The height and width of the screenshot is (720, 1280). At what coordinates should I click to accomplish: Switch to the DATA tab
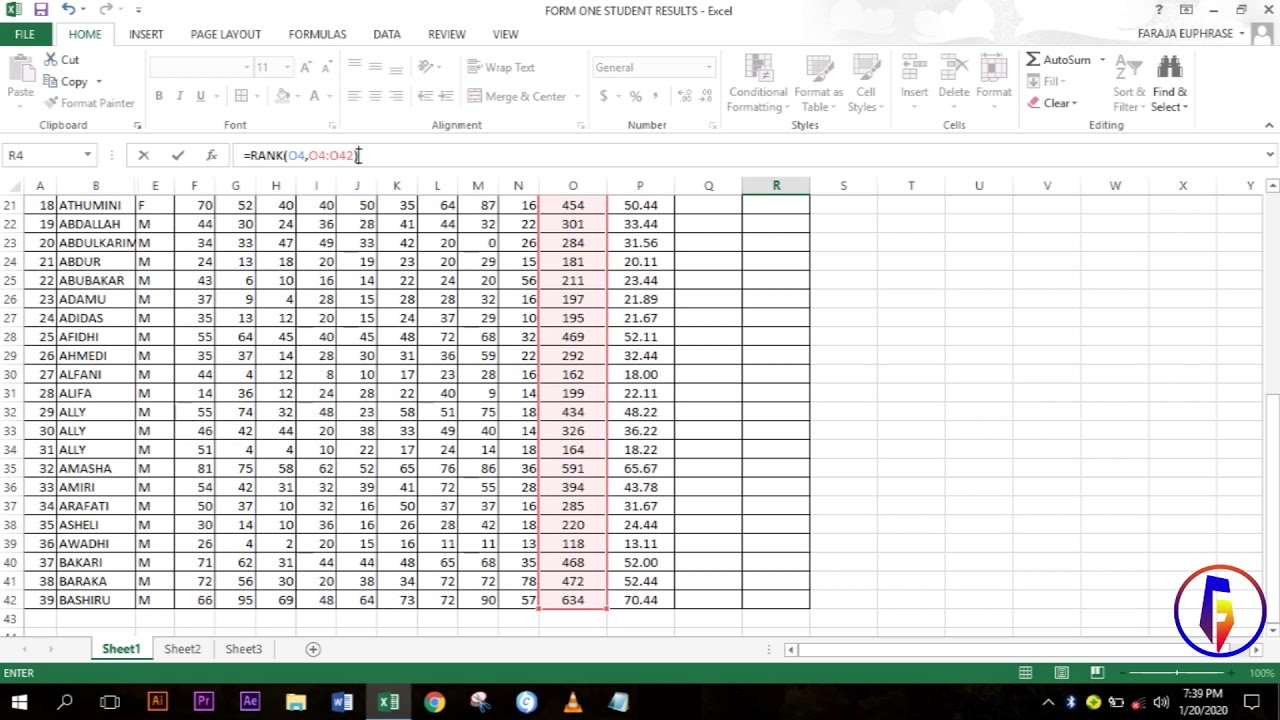click(x=387, y=34)
